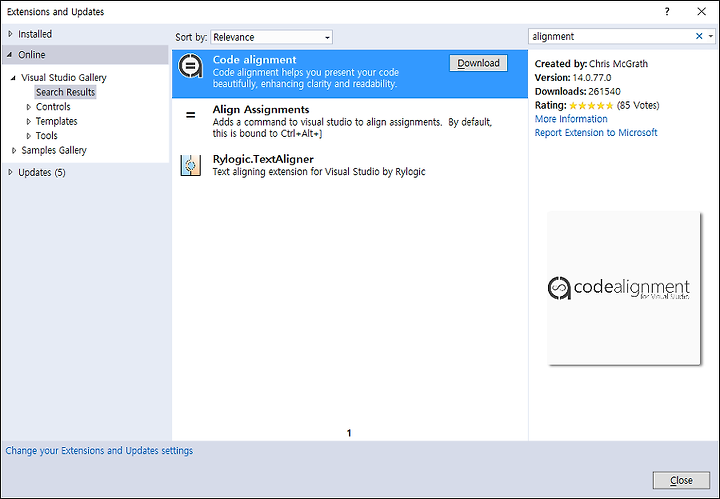The width and height of the screenshot is (720, 499).
Task: Select the Code alignment result title
Action: [x=254, y=60]
